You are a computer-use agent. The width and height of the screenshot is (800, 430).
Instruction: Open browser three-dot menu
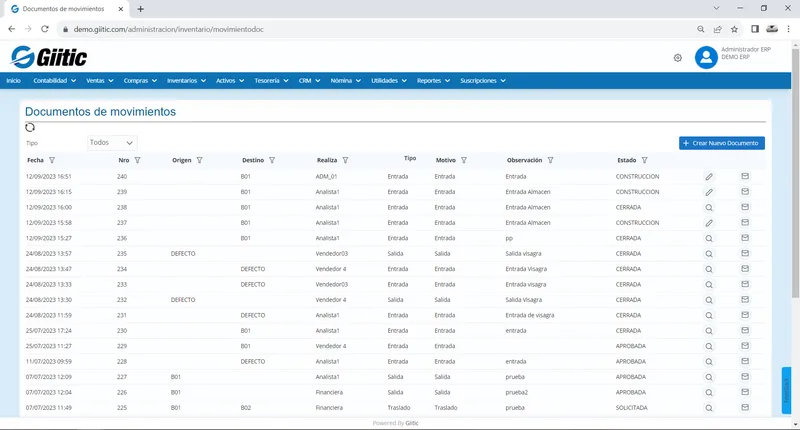pyautogui.click(x=788, y=29)
